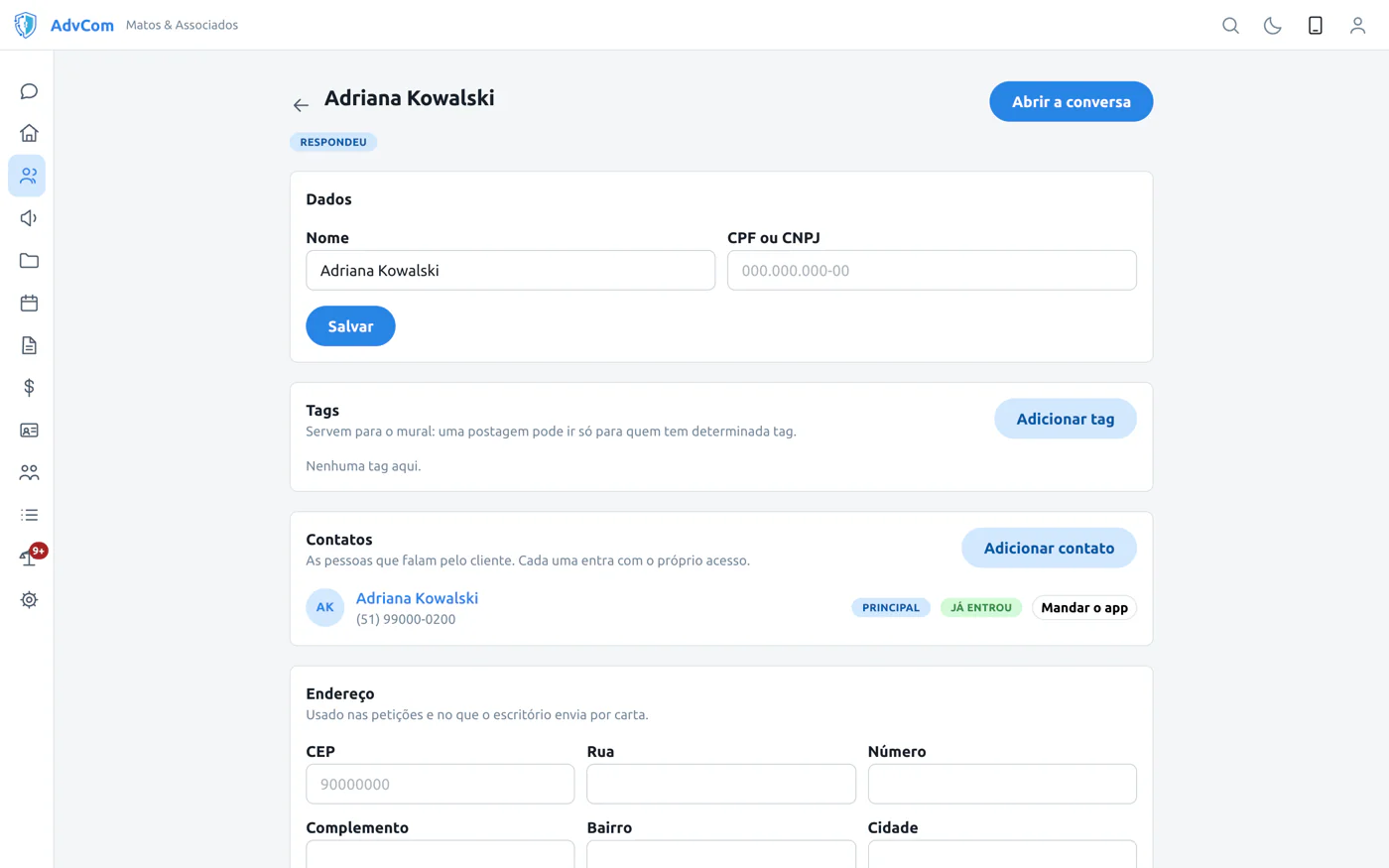The height and width of the screenshot is (868, 1389).
Task: Focus the CPF ou CNPJ field
Action: pyautogui.click(x=932, y=270)
